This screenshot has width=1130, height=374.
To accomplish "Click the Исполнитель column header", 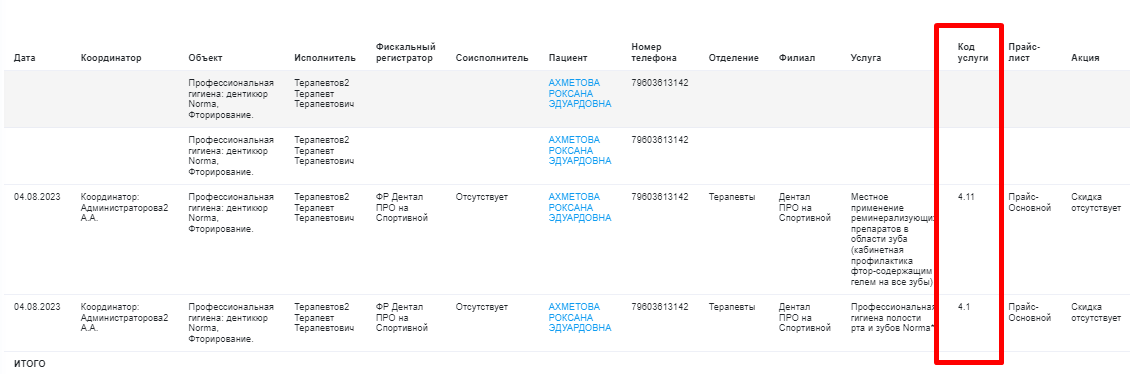I will (x=325, y=58).
